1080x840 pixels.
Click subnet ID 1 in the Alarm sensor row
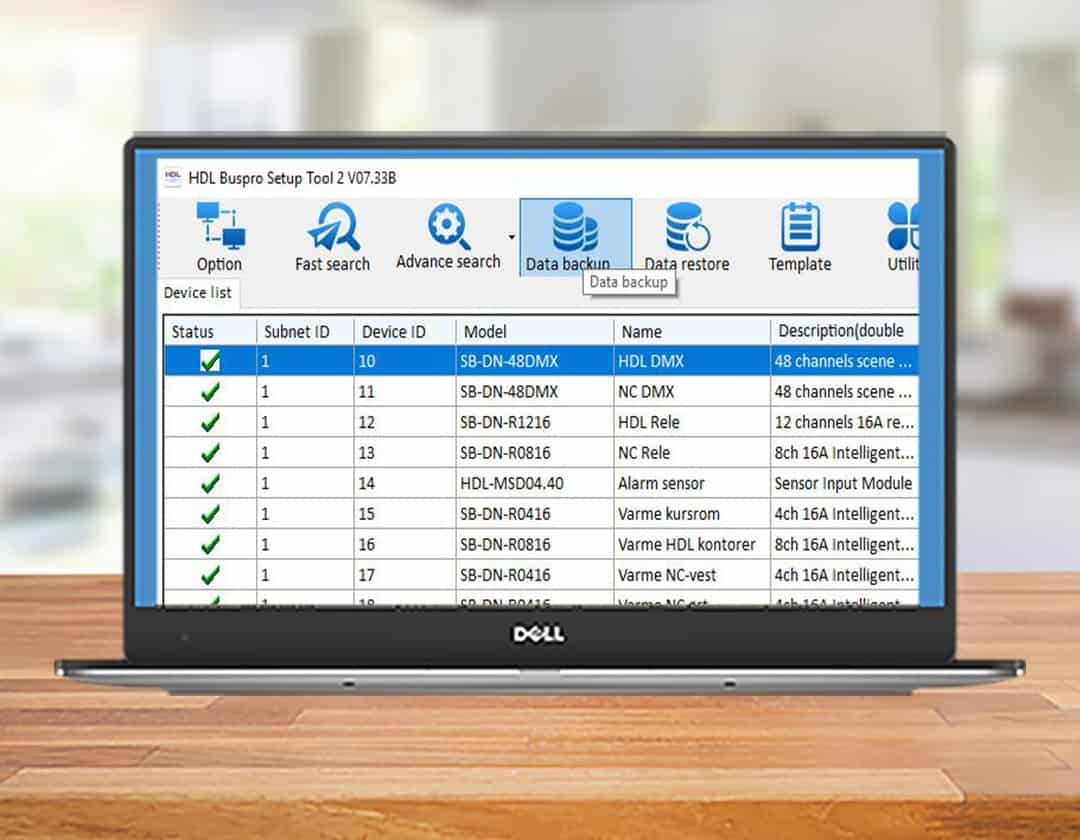[x=305, y=483]
